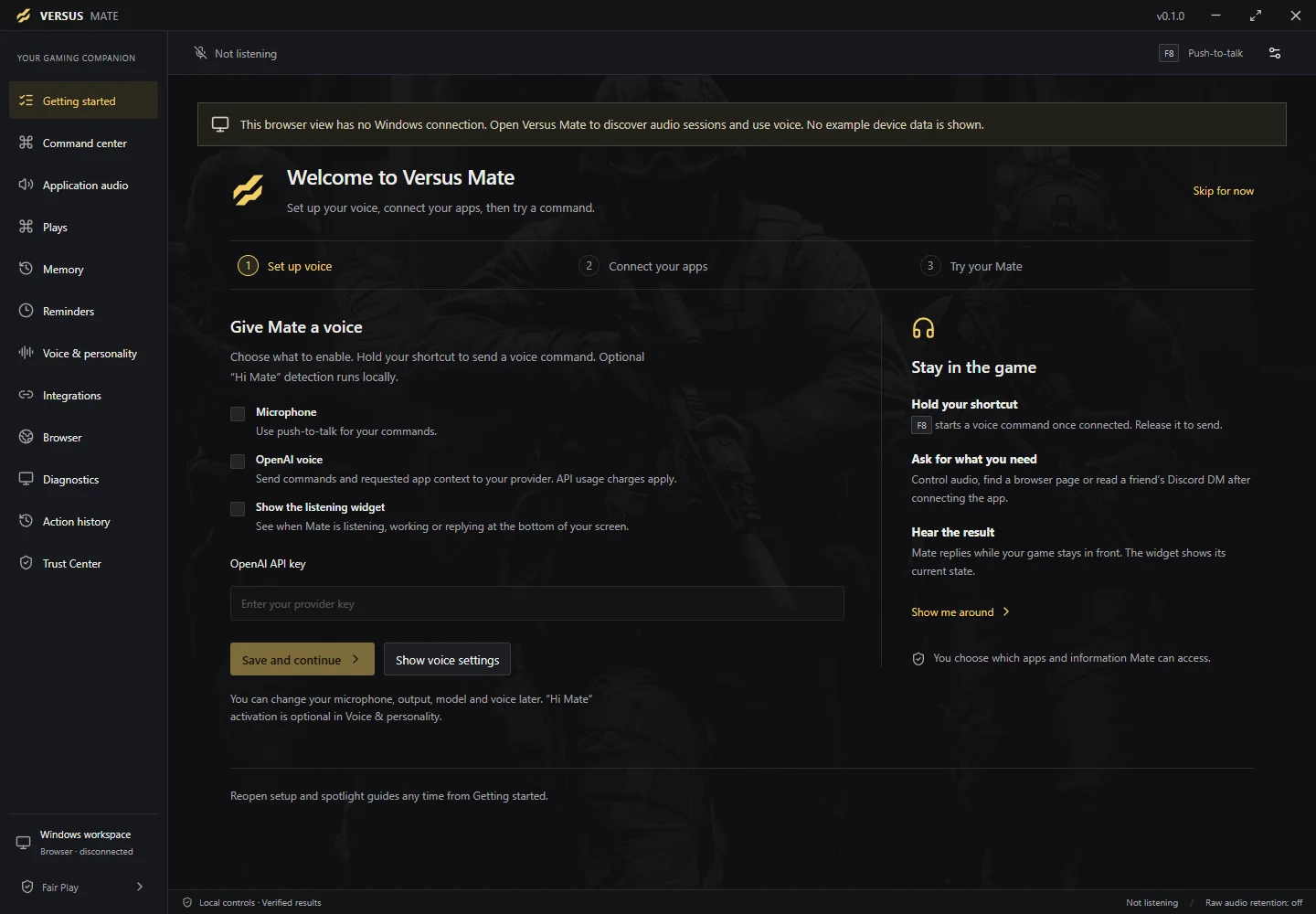Image resolution: width=1316 pixels, height=914 pixels.
Task: Open the Windows workspace panel
Action: pyautogui.click(x=83, y=843)
